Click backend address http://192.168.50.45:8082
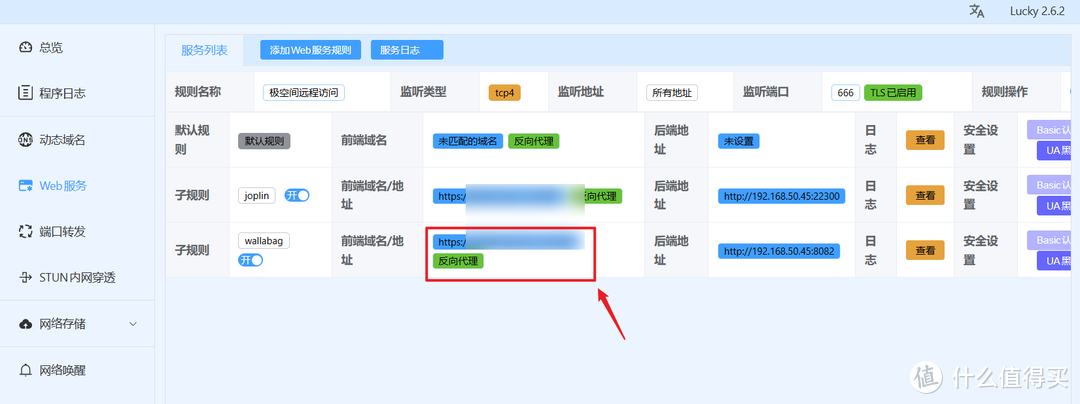The height and width of the screenshot is (404, 1080). pyautogui.click(x=778, y=251)
